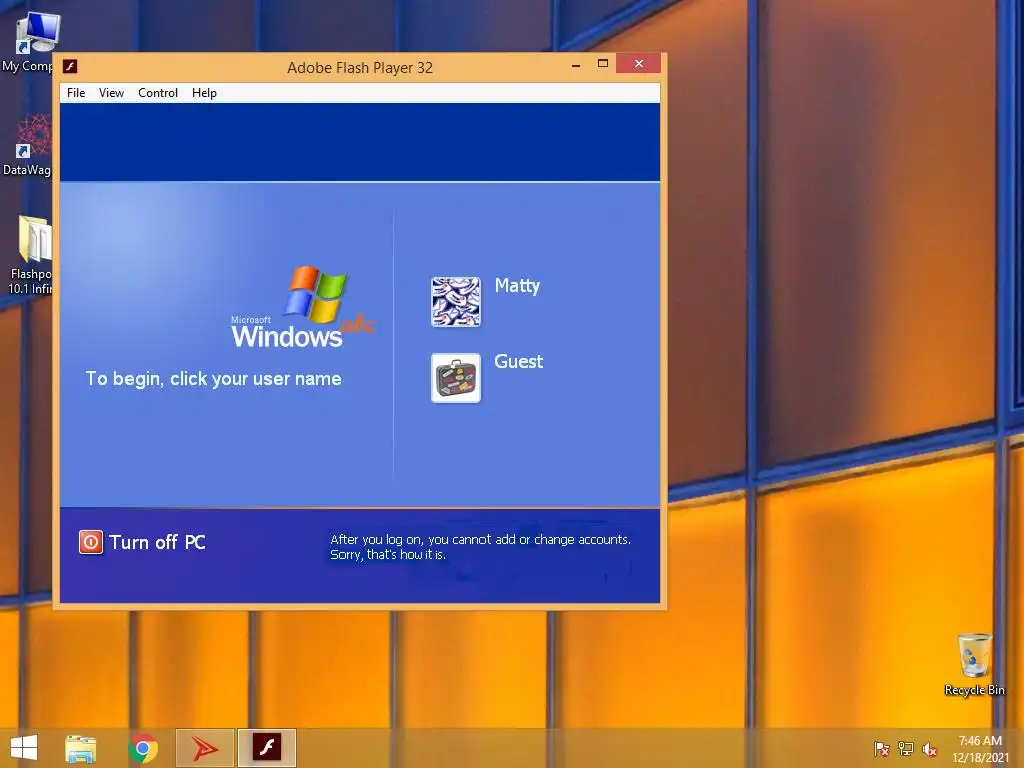Click the Flash Player taskbar button

click(266, 748)
